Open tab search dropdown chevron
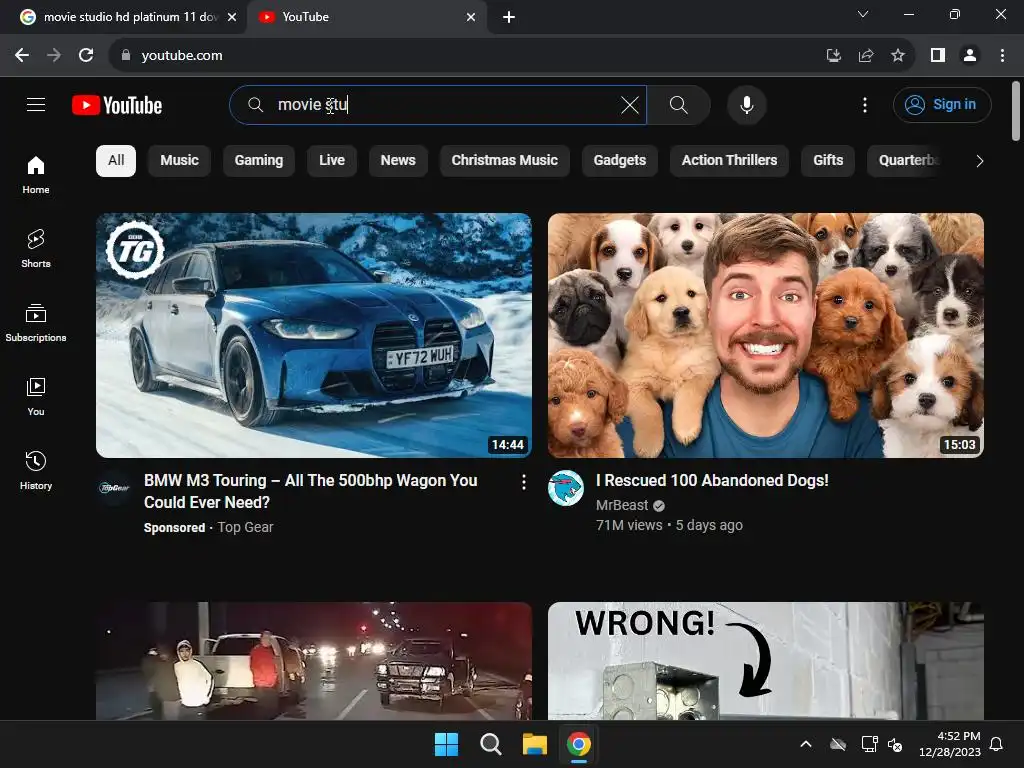 (x=863, y=14)
